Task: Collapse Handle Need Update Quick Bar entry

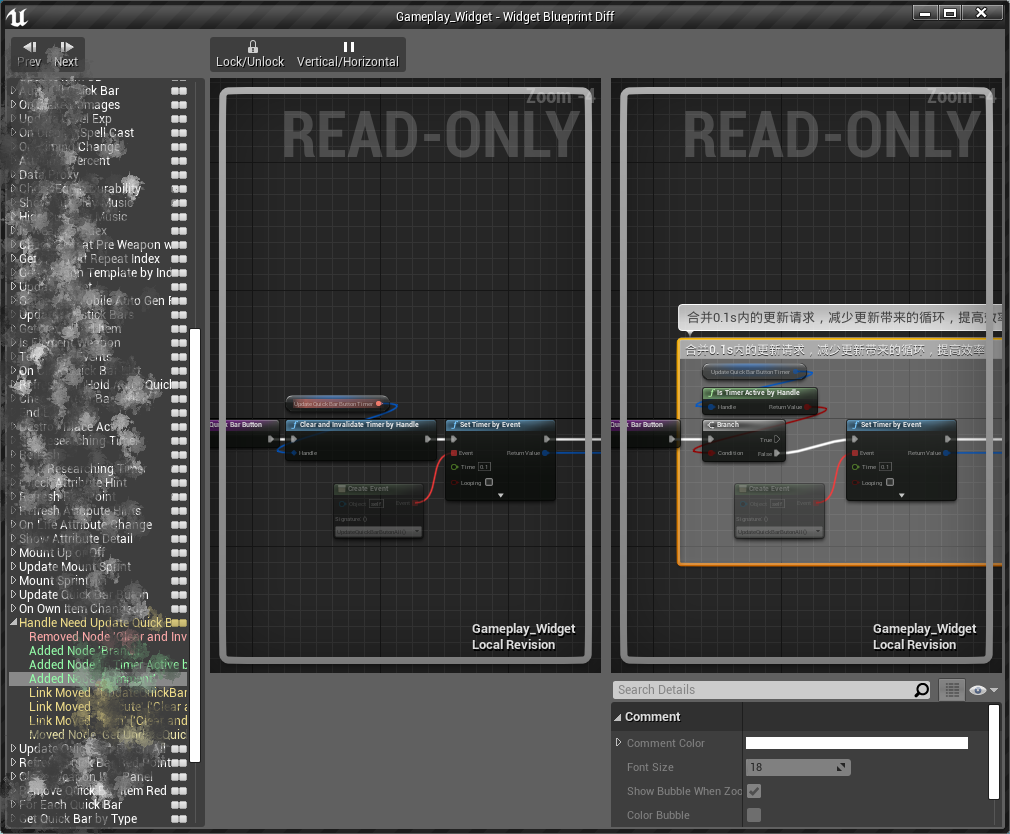Action: (13, 623)
